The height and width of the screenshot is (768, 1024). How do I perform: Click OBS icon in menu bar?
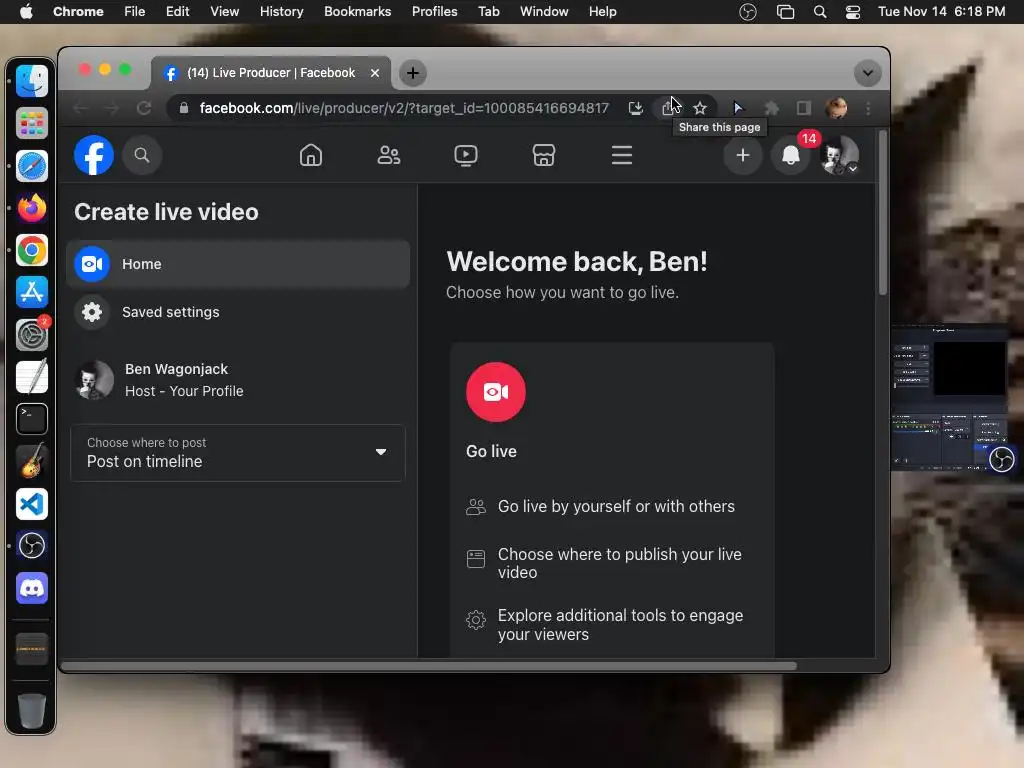pos(748,12)
